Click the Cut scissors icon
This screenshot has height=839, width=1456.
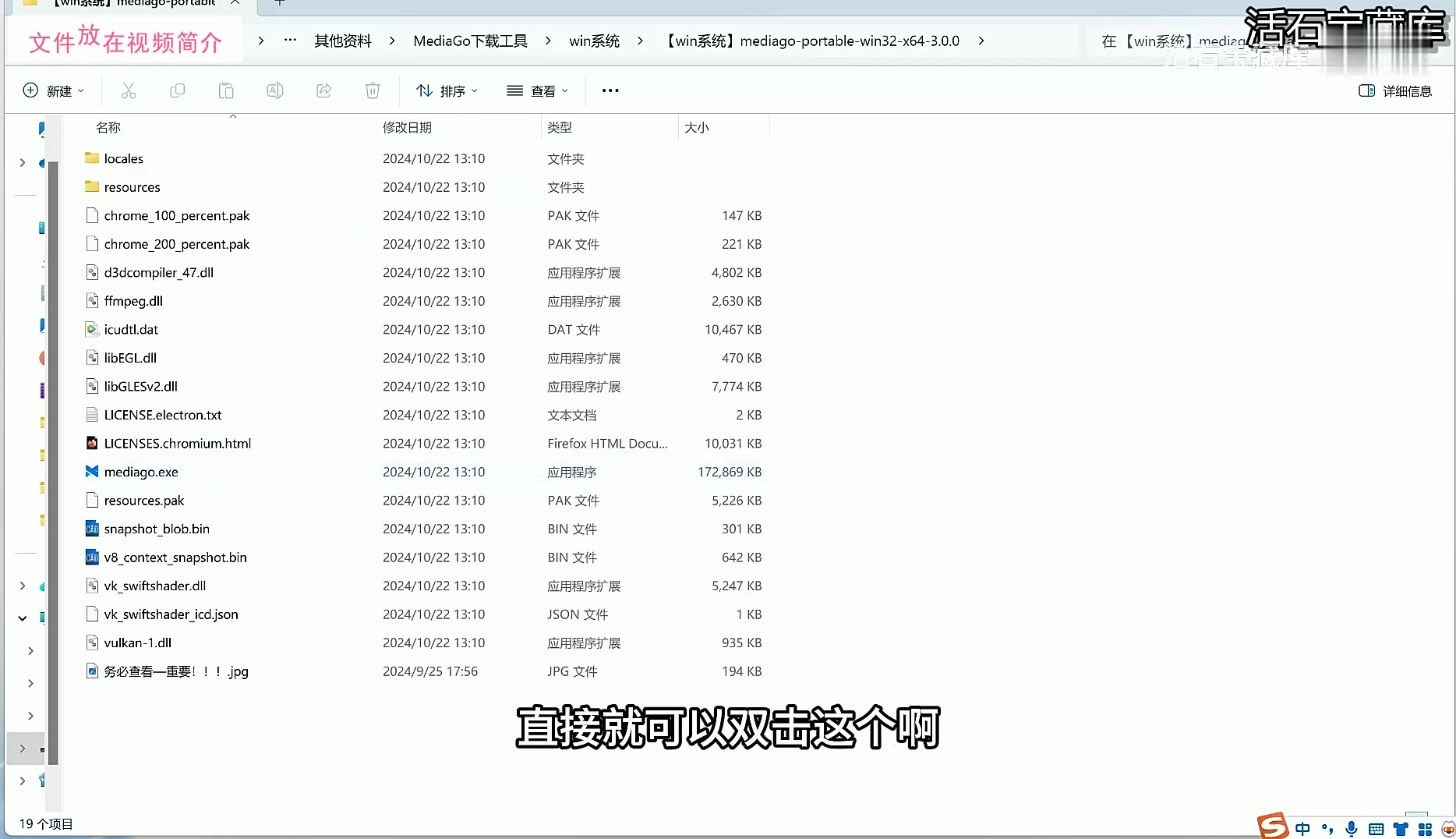[129, 91]
